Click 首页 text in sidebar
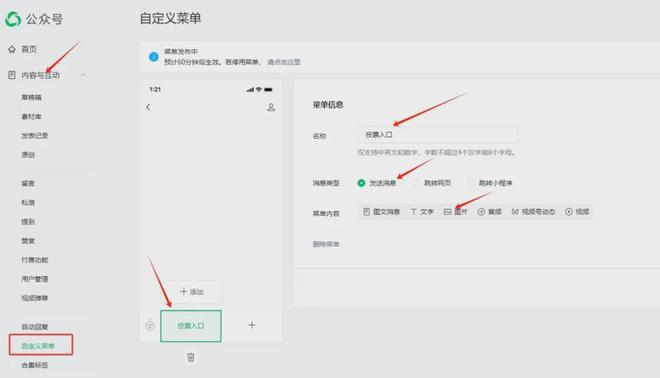 click(x=29, y=49)
